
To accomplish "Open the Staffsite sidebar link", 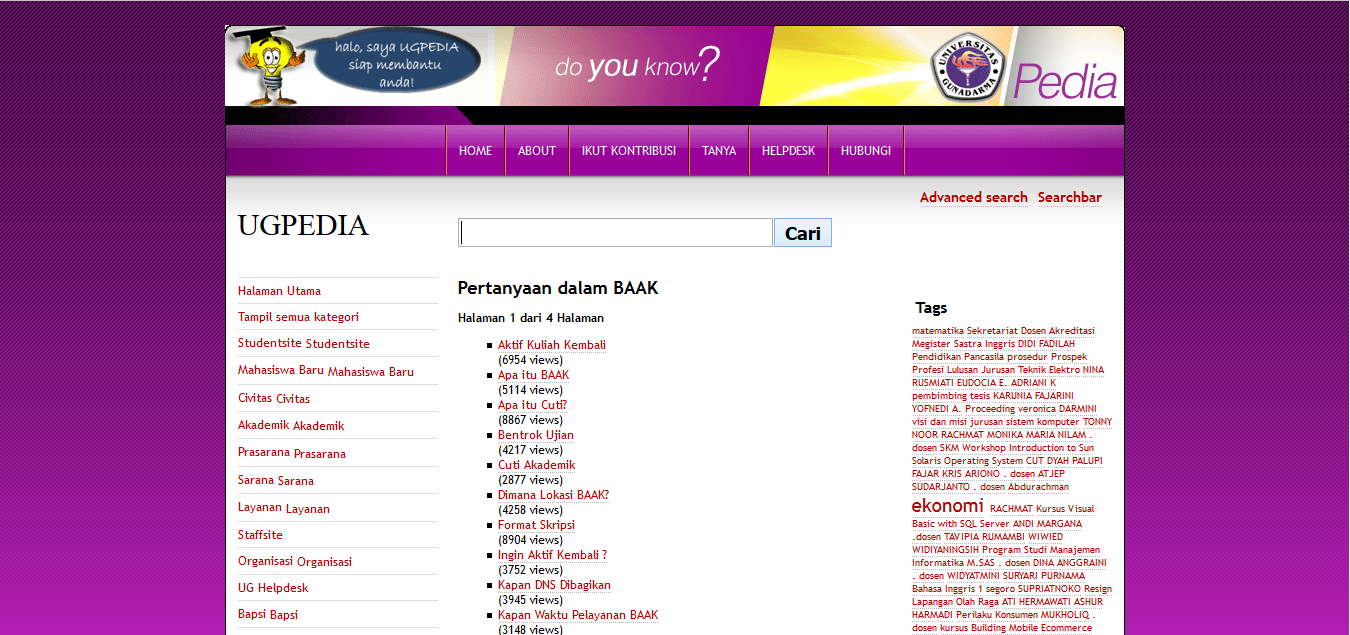I will (260, 535).
